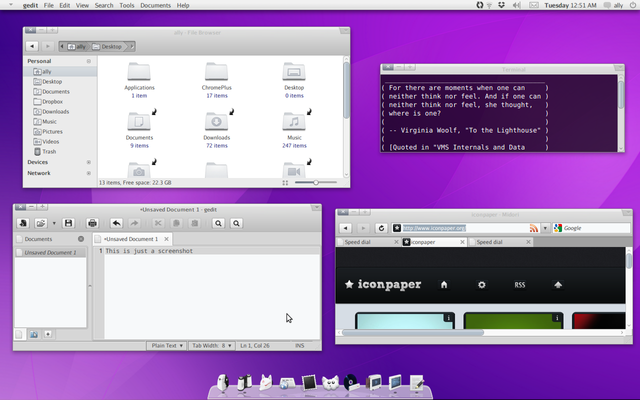Open Tab Width dropdown in gedit status bar
640x400 pixels.
tap(212, 346)
